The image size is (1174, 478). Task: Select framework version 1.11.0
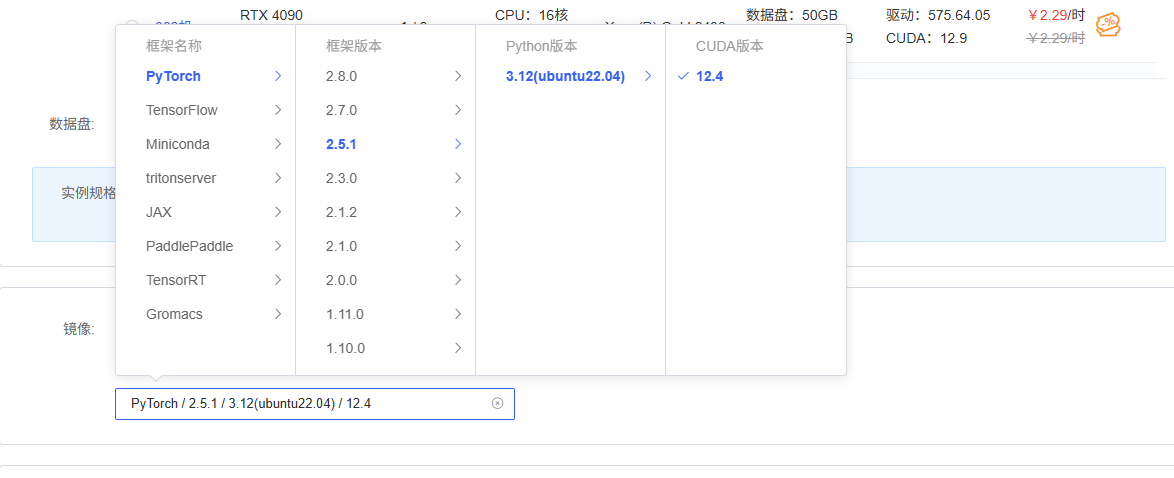pos(386,314)
